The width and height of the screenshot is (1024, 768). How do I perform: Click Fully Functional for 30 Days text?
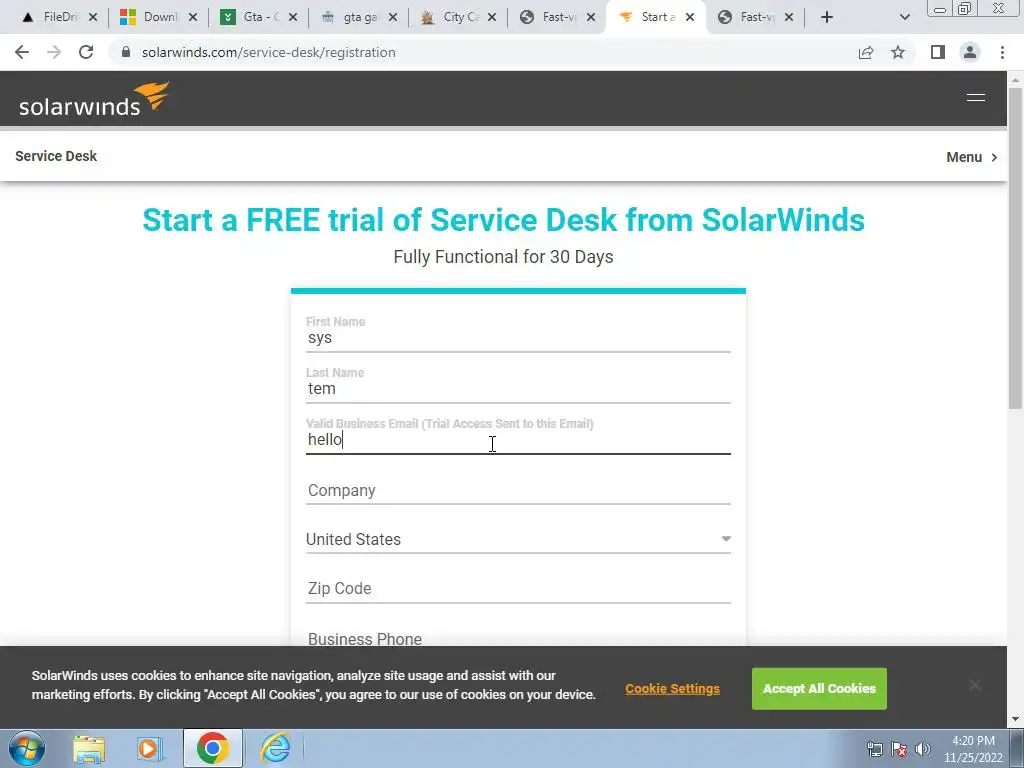(x=504, y=257)
